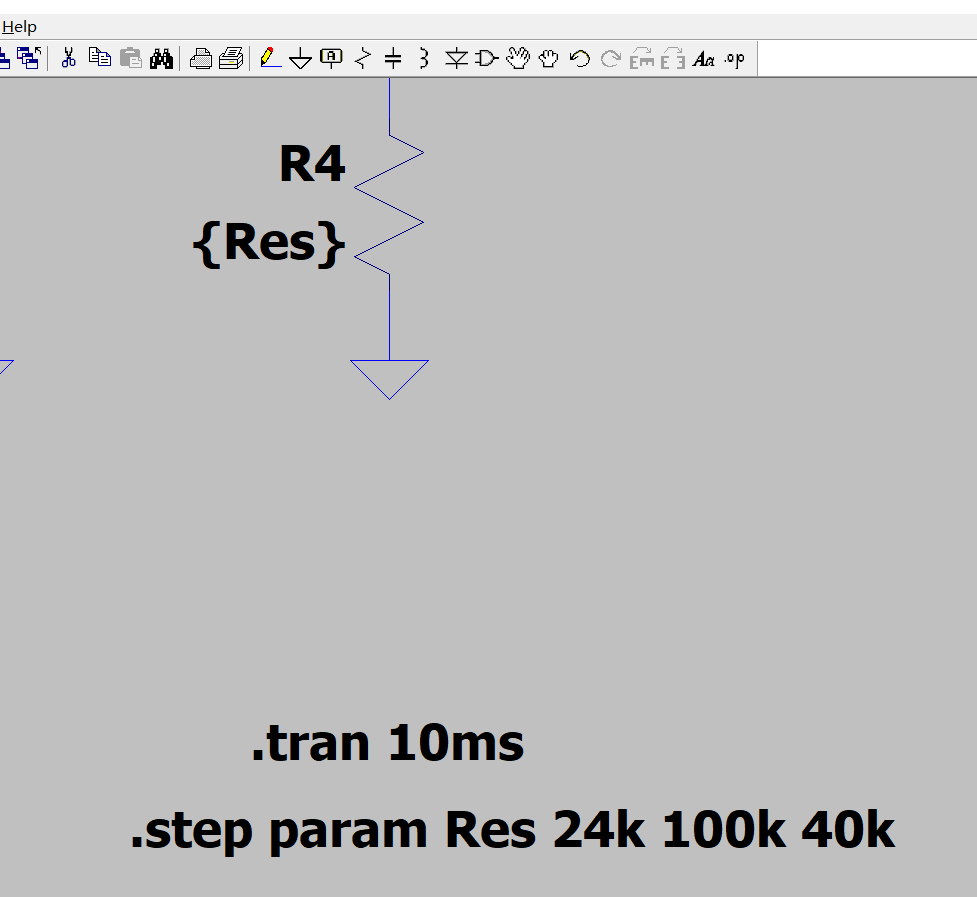Click the R4 resistor symbol
Screen dimensions: 977x897
click(x=390, y=210)
